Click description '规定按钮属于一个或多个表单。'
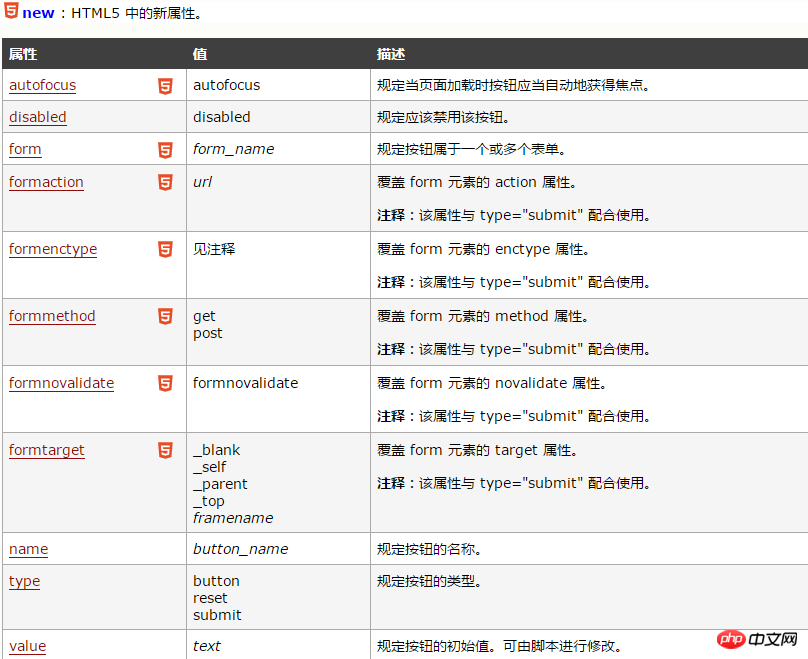 point(472,149)
